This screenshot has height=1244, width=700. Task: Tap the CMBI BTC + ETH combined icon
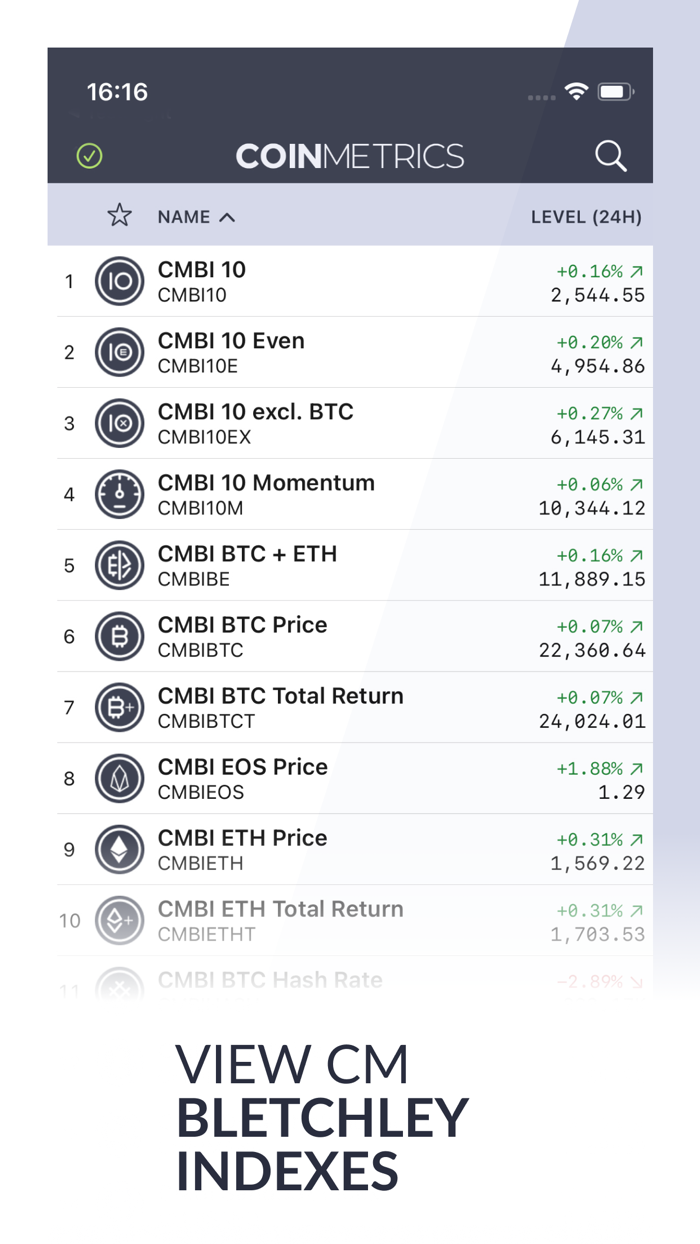coord(119,565)
